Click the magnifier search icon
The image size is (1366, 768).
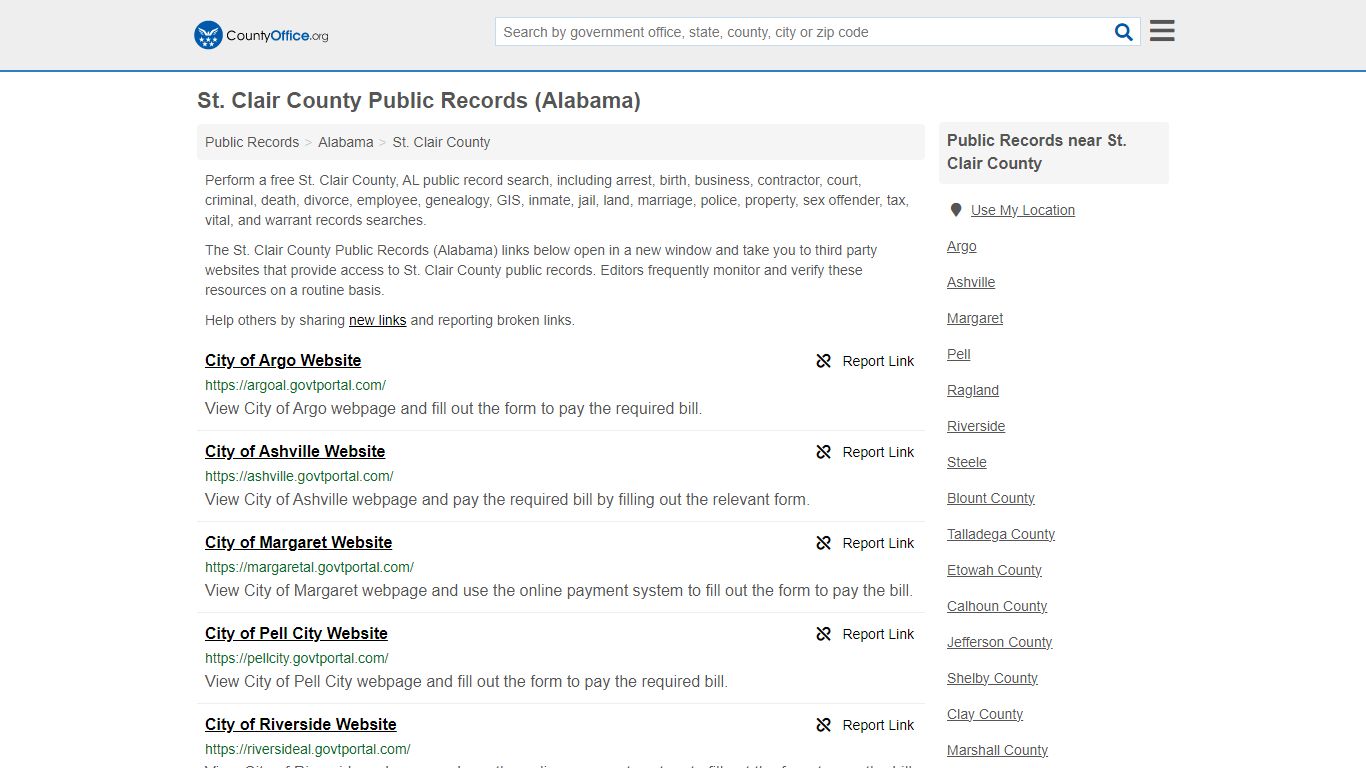pos(1124,32)
